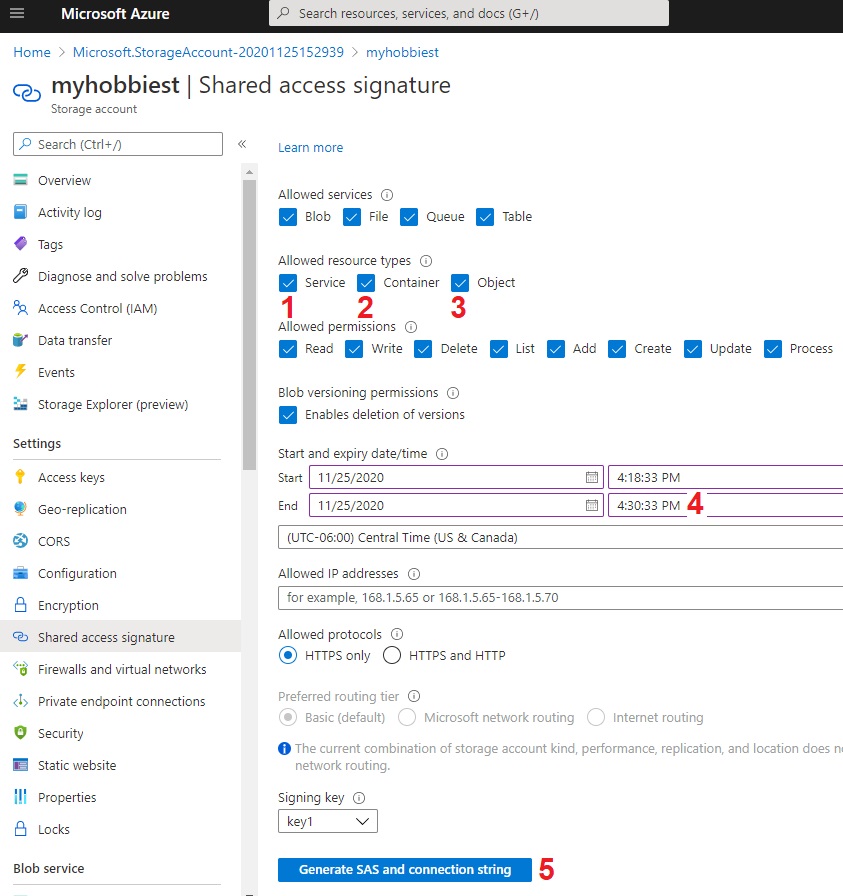Click the Diagnose and solve problems wrench icon
This screenshot has height=896, width=843.
(x=21, y=276)
